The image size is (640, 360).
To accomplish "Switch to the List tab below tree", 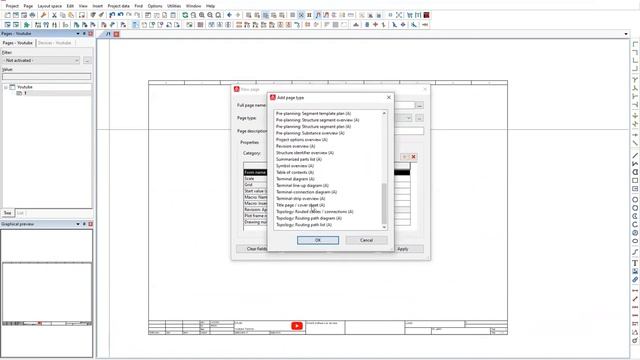I will (20, 213).
